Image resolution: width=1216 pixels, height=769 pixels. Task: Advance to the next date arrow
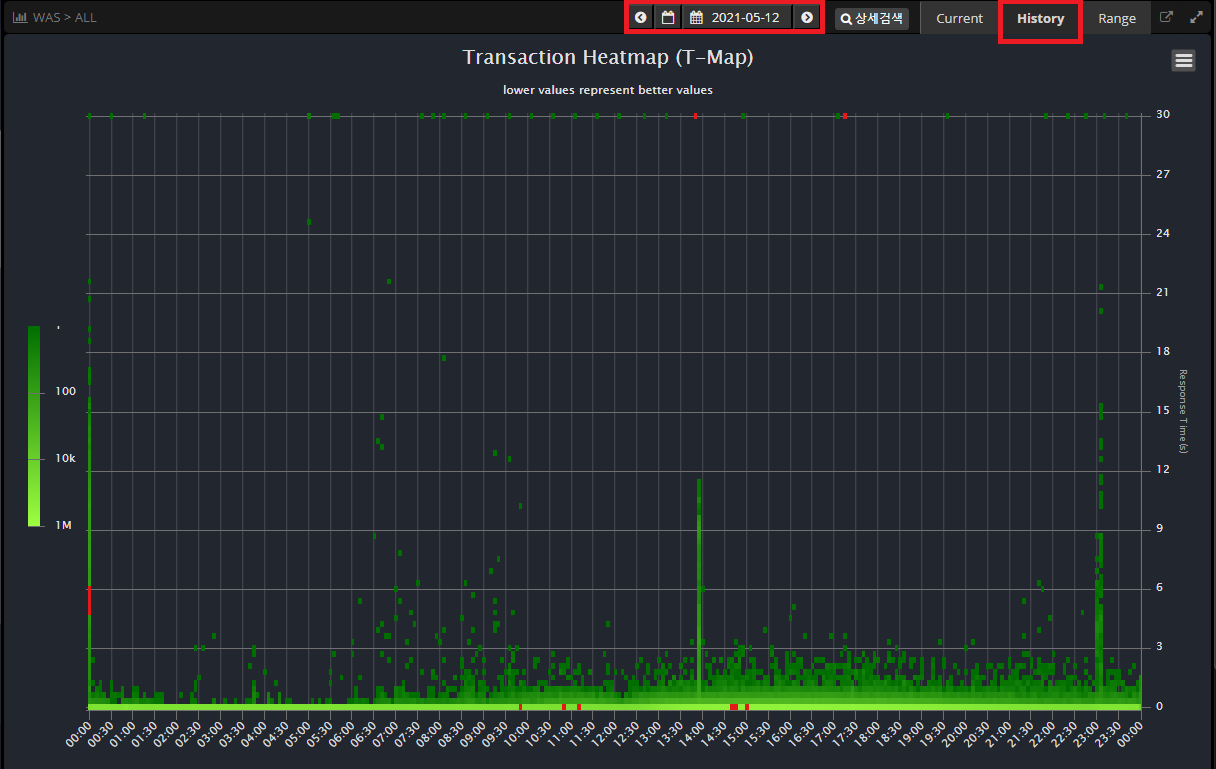coord(807,18)
